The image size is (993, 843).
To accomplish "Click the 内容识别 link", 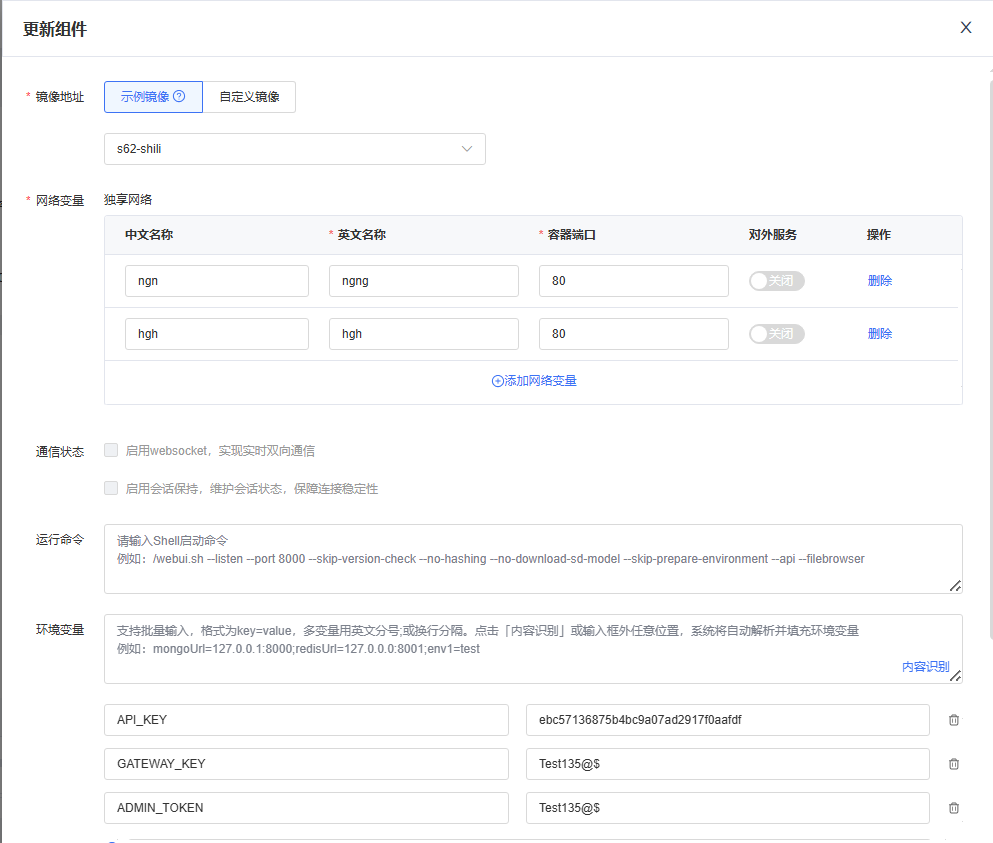I will coord(924,666).
